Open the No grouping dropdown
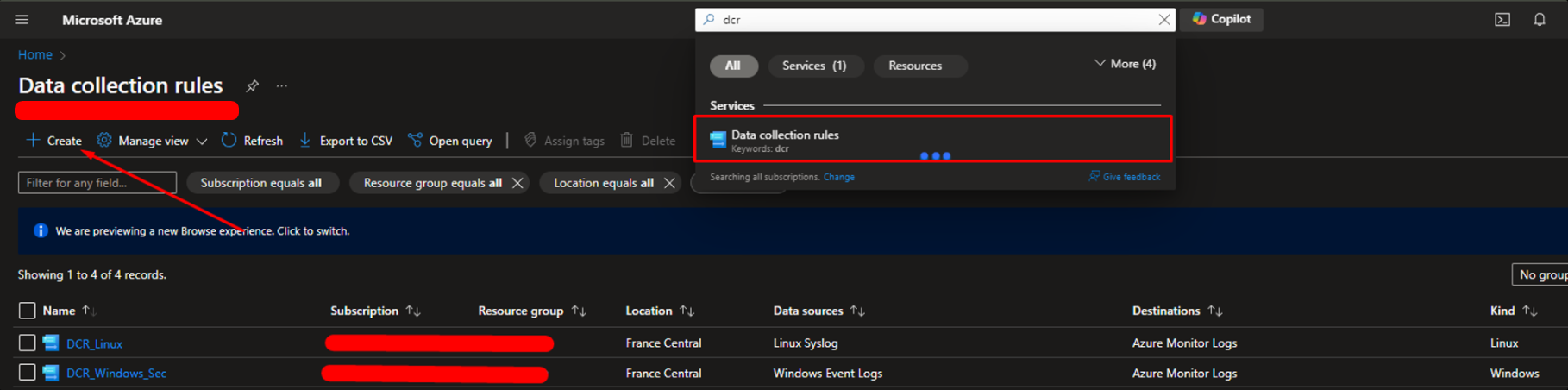This screenshot has width=1568, height=390. point(1540,274)
